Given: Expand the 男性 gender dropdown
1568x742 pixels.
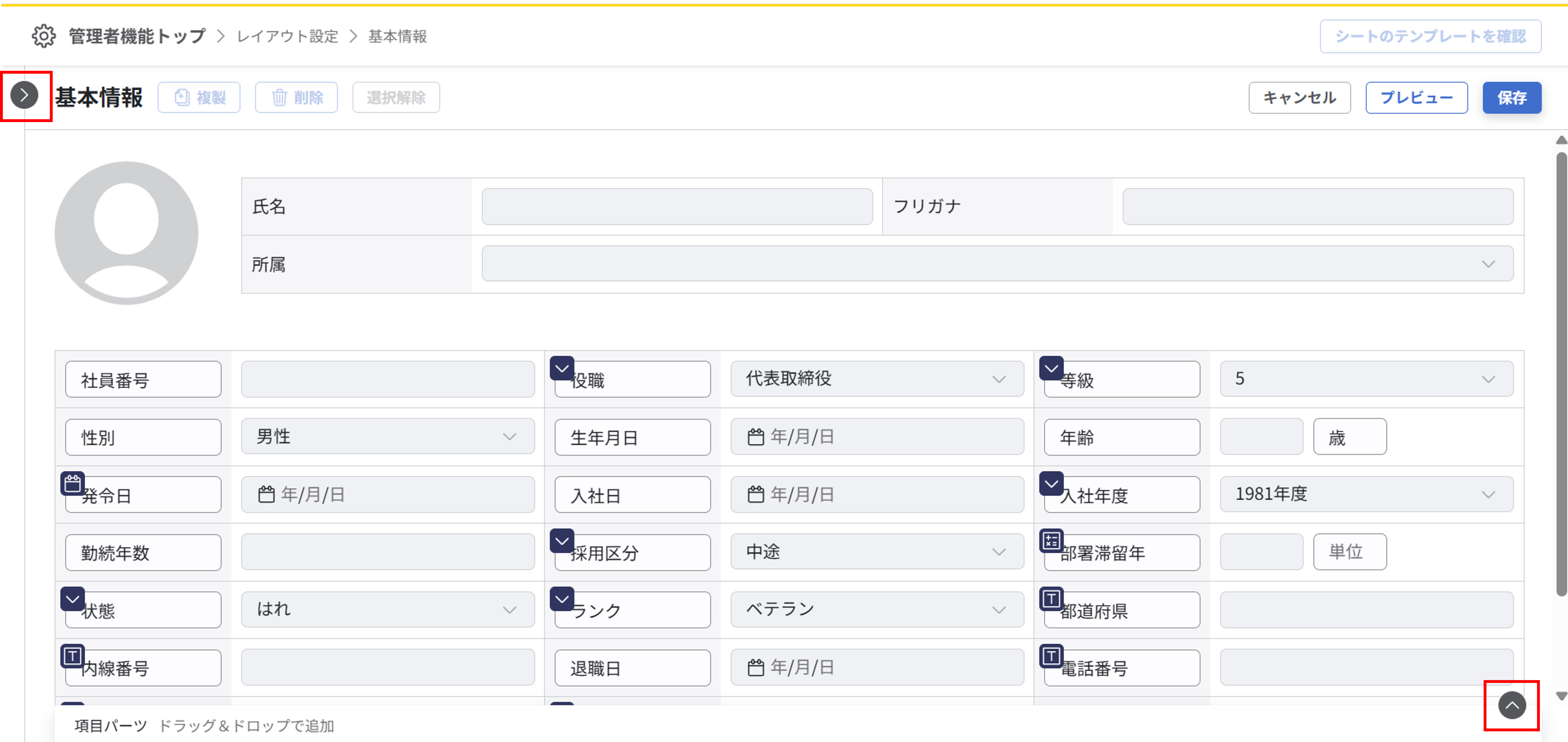Looking at the screenshot, I should (388, 437).
